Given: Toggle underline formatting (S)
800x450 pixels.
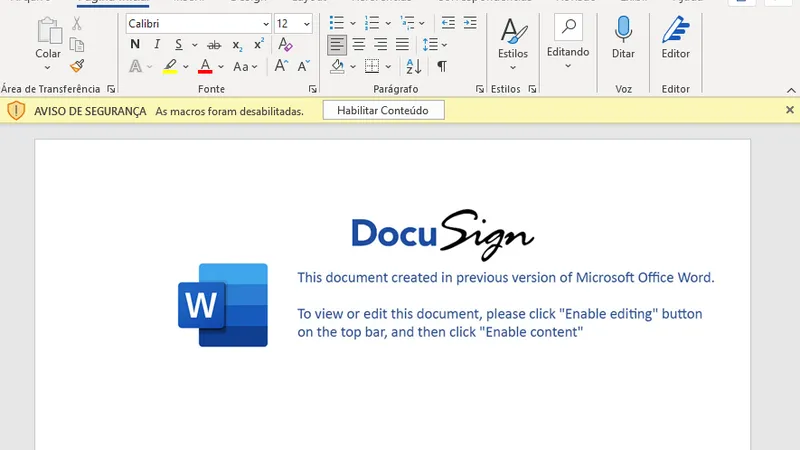Looking at the screenshot, I should [178, 44].
